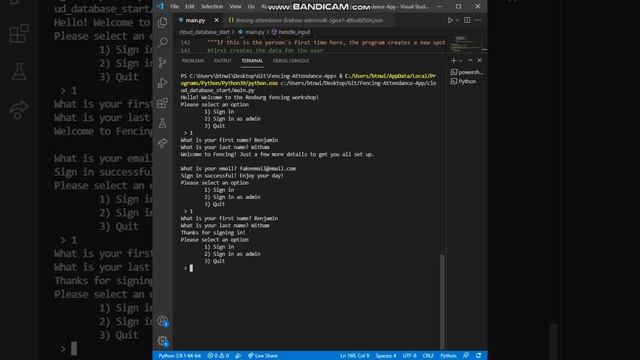Open the View menu
Viewport: 640px width, 360px height.
(235, 7)
